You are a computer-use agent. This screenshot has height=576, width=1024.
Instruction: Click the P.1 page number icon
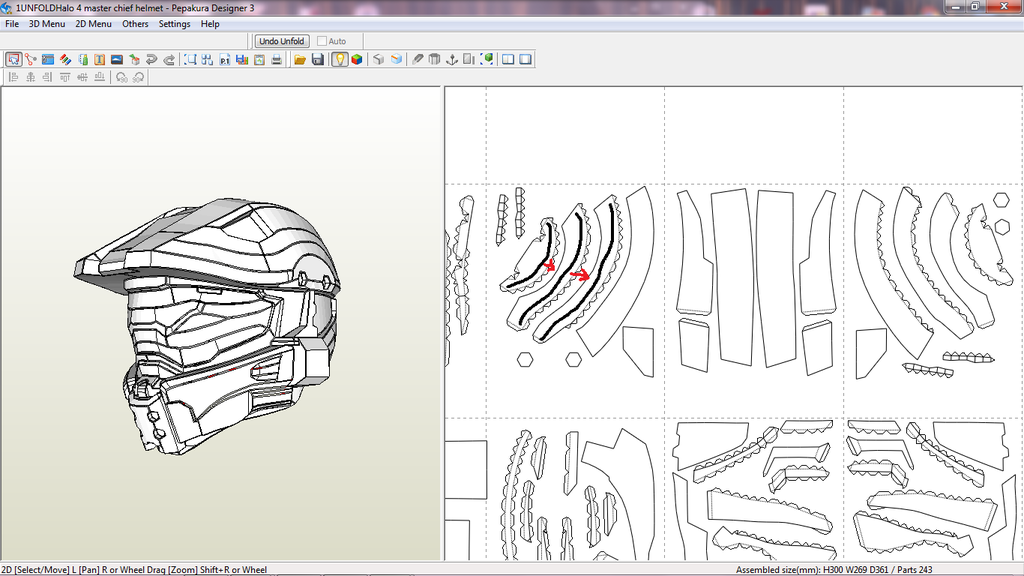click(x=225, y=59)
